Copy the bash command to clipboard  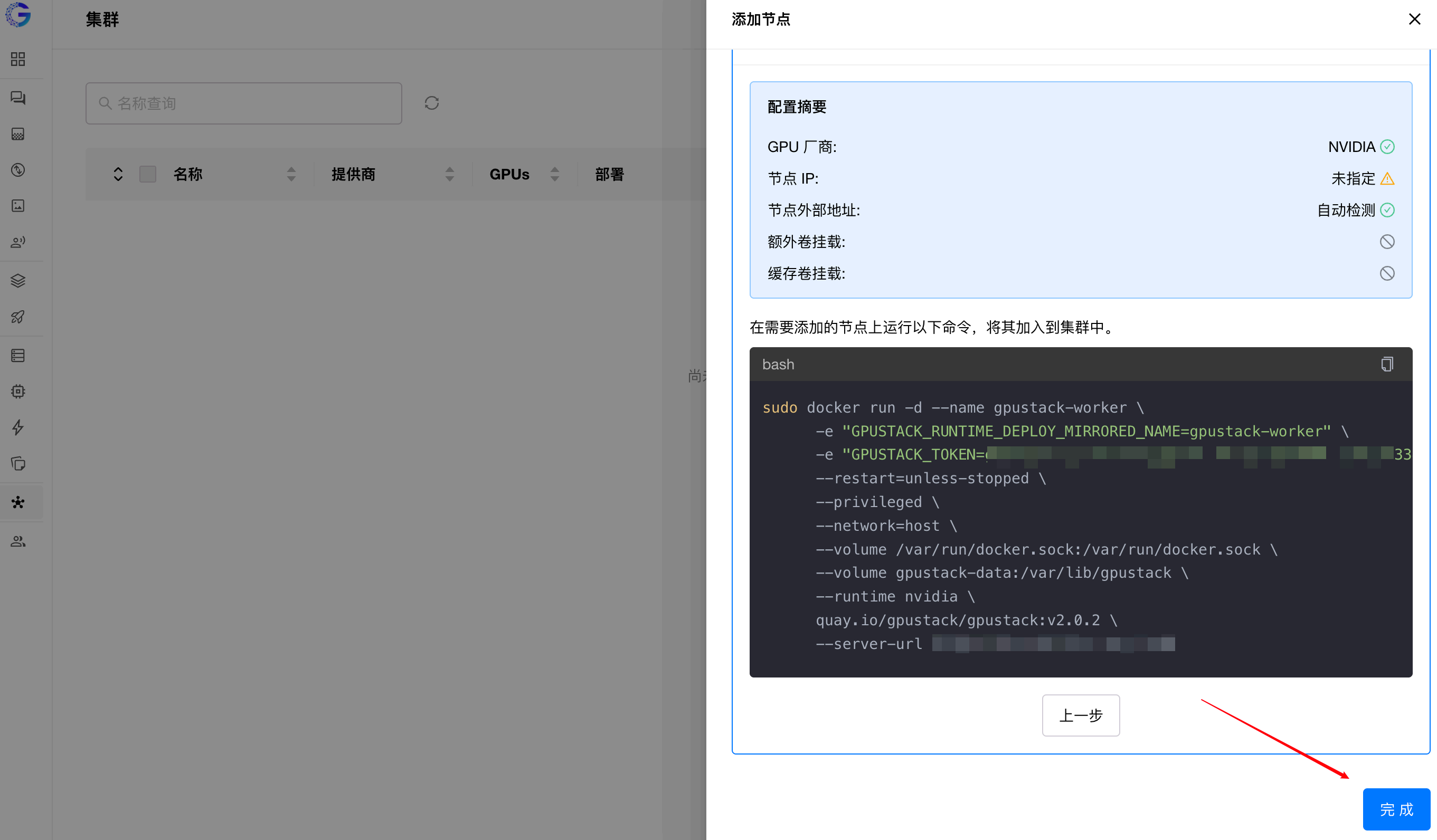pos(1387,364)
